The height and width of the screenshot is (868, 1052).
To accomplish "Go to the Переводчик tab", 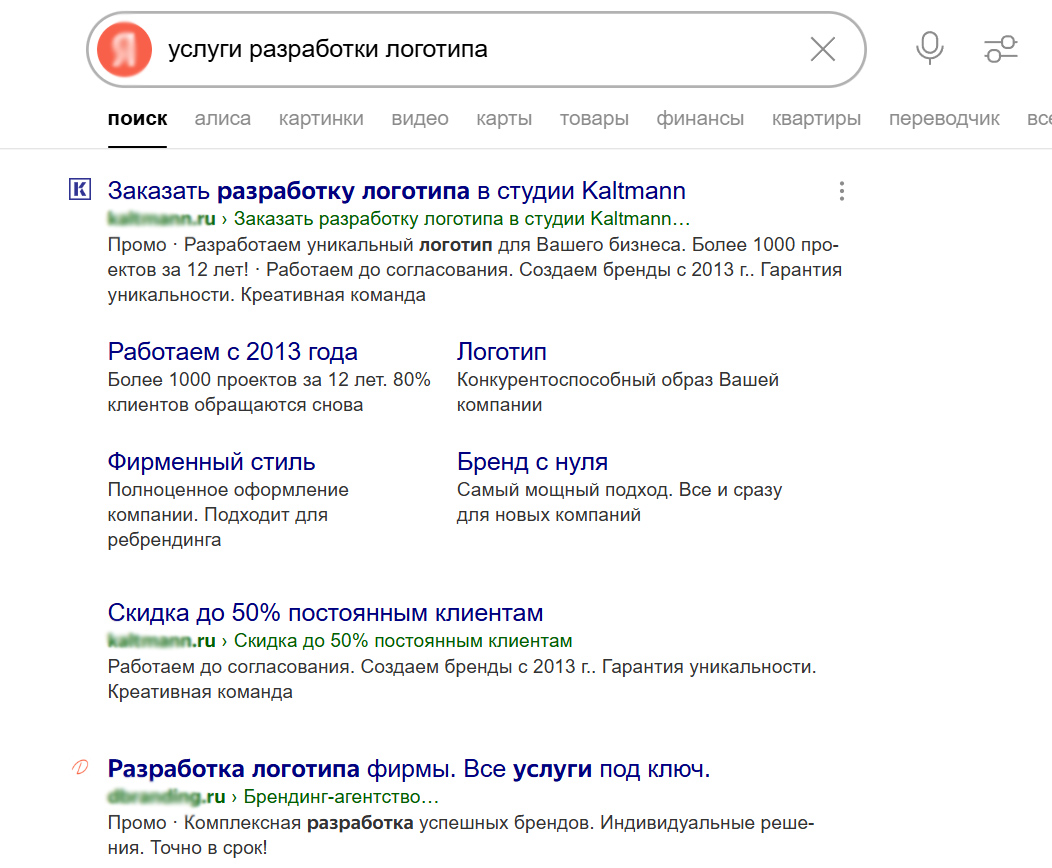I will (944, 119).
